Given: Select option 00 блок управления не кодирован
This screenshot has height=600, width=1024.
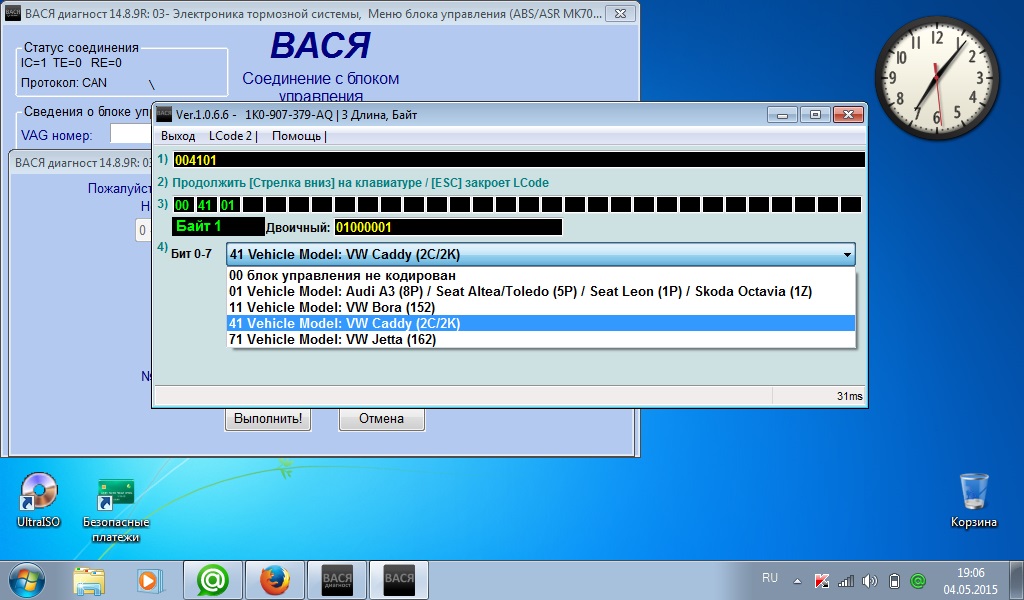Looking at the screenshot, I should click(541, 276).
